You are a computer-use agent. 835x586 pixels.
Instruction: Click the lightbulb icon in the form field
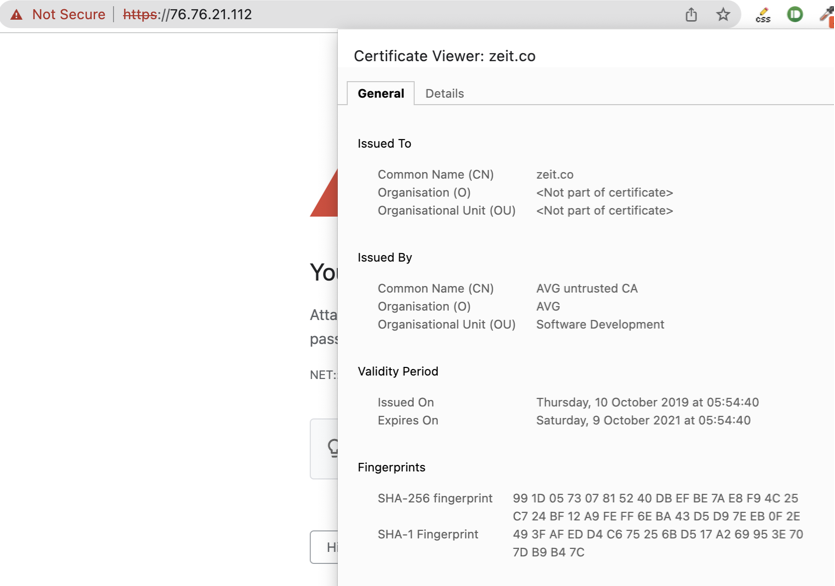pos(333,448)
